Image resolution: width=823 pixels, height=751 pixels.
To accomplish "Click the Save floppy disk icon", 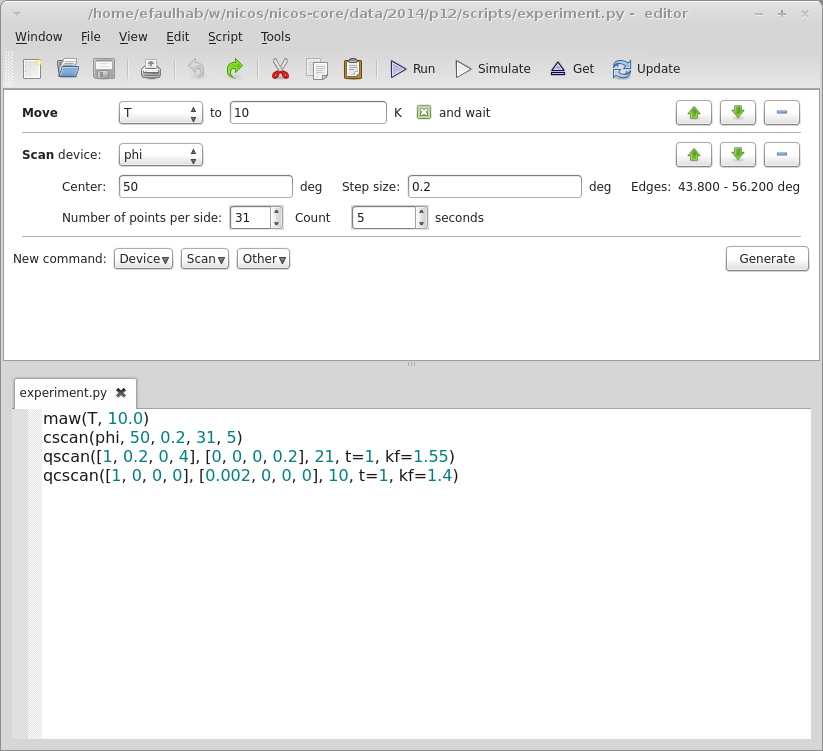I will (104, 69).
